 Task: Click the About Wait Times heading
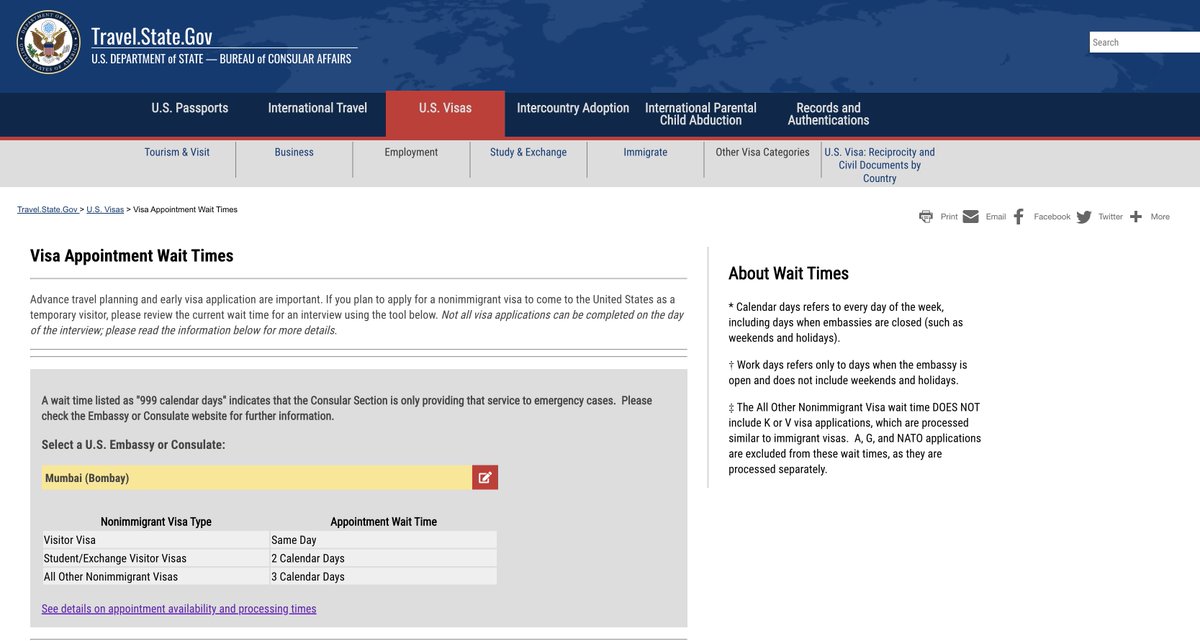click(x=789, y=274)
